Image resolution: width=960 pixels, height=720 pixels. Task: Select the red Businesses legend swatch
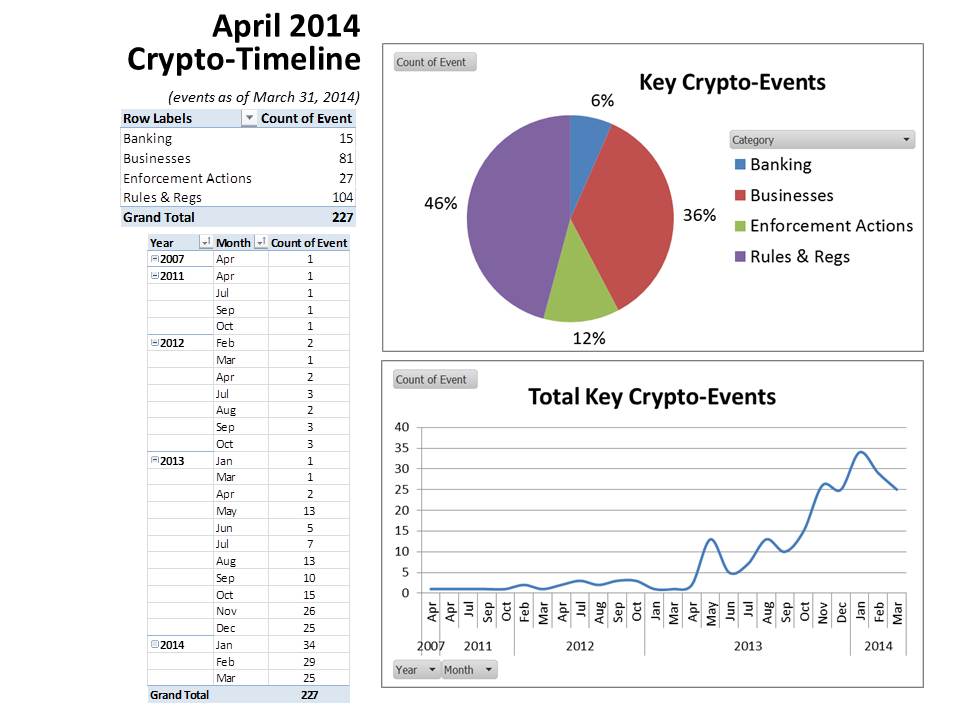739,196
